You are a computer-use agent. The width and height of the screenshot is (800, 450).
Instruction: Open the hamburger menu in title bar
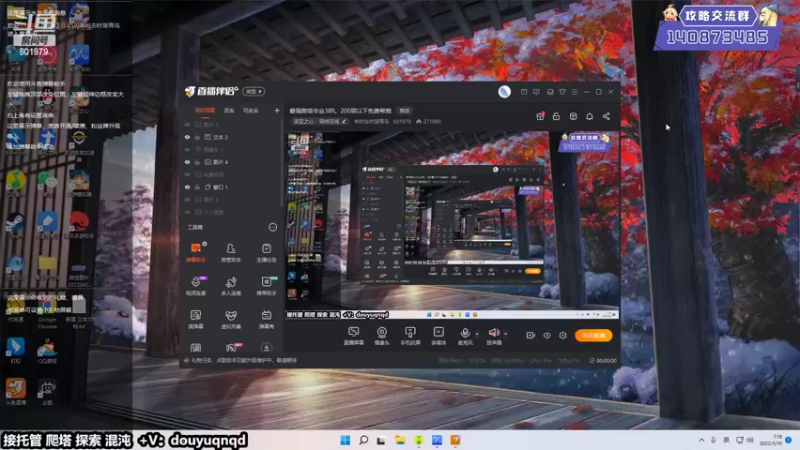[x=574, y=92]
